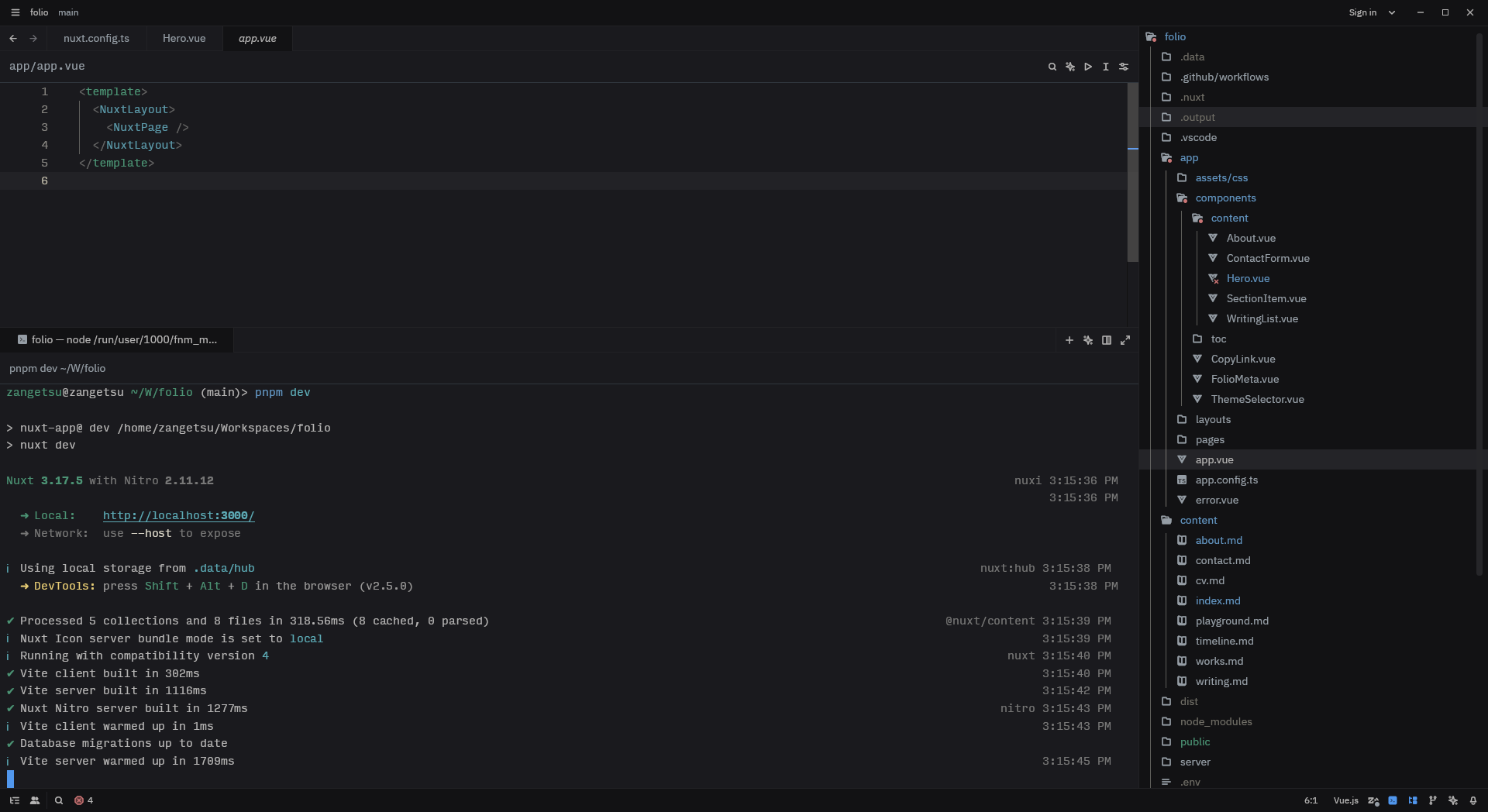Open inline assist sparkle in editor toolbar
Viewport: 1488px width, 812px height.
coord(1070,67)
